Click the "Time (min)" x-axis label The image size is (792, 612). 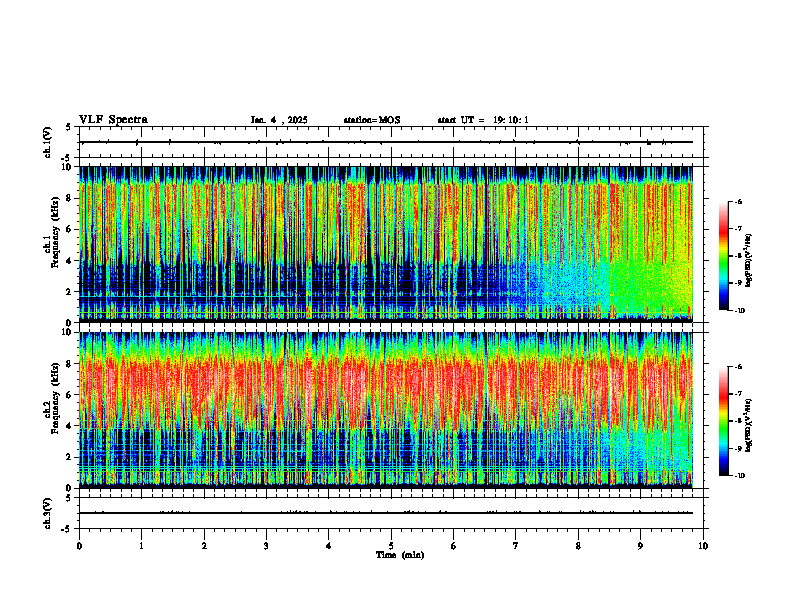[400, 555]
